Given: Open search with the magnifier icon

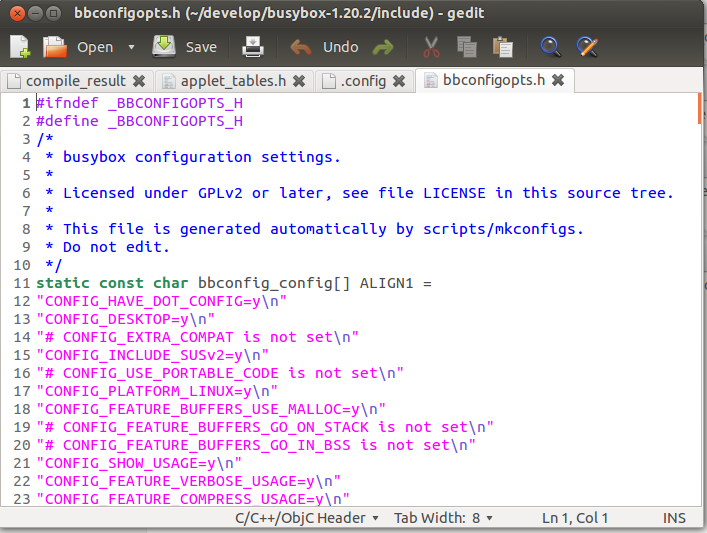Looking at the screenshot, I should pyautogui.click(x=550, y=47).
